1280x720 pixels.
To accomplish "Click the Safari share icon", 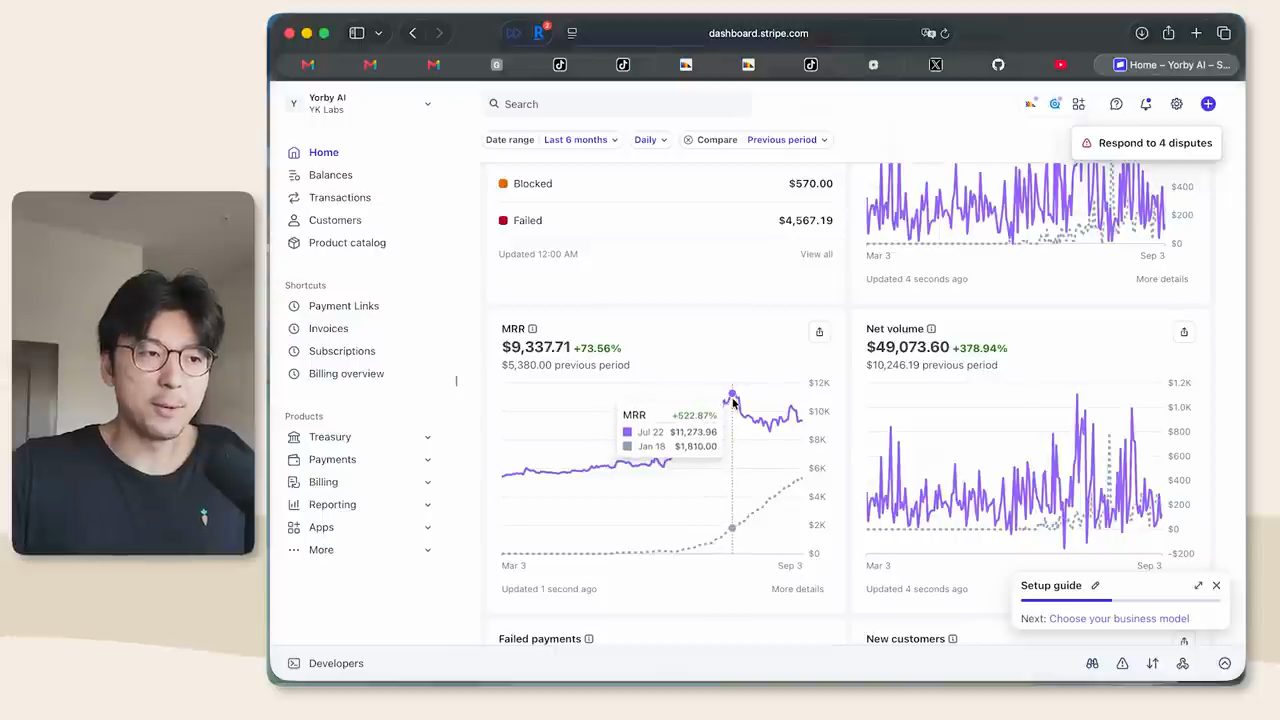I will click(x=1168, y=33).
